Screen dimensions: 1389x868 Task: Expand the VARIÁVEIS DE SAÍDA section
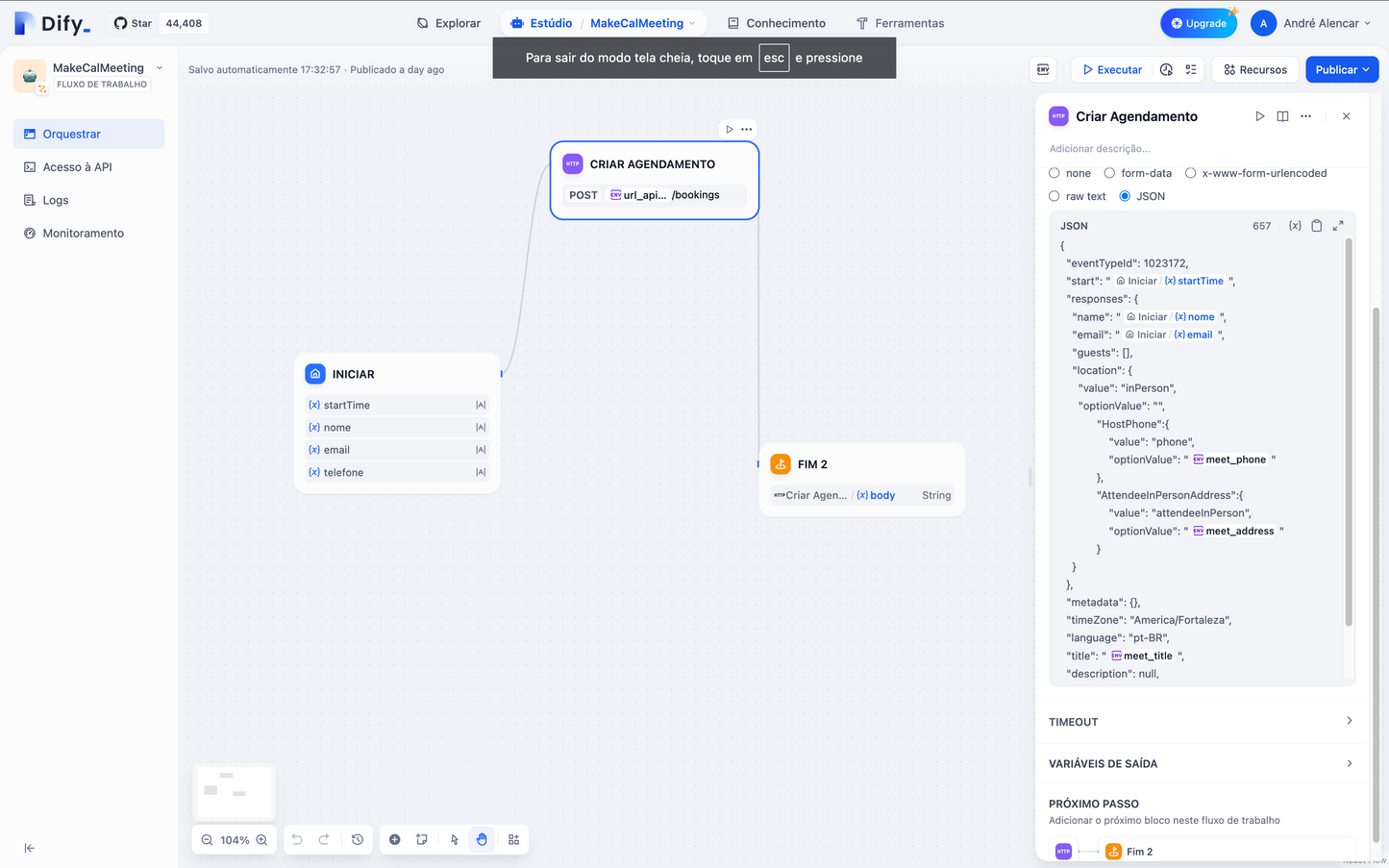[x=1202, y=763]
